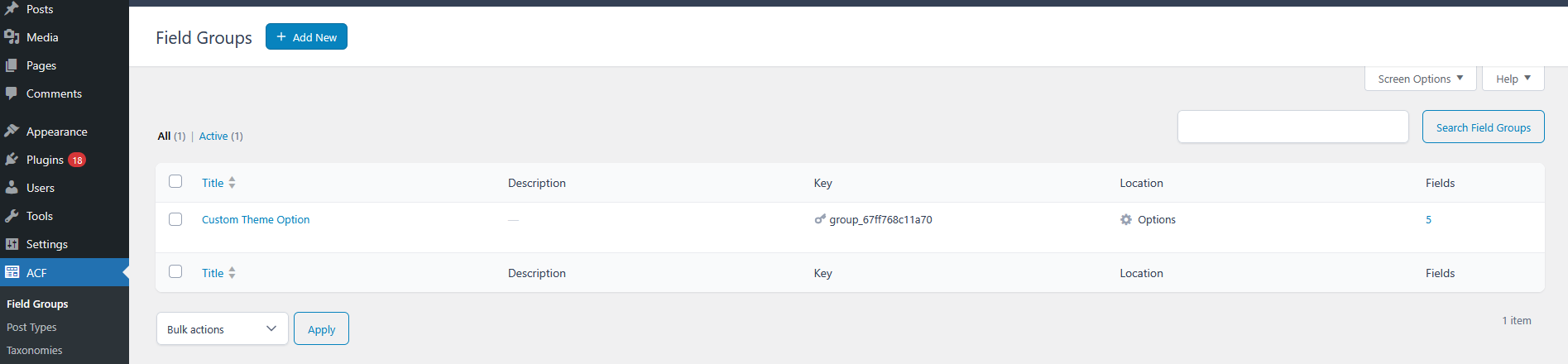Open the Bulk actions dropdown

[222, 328]
